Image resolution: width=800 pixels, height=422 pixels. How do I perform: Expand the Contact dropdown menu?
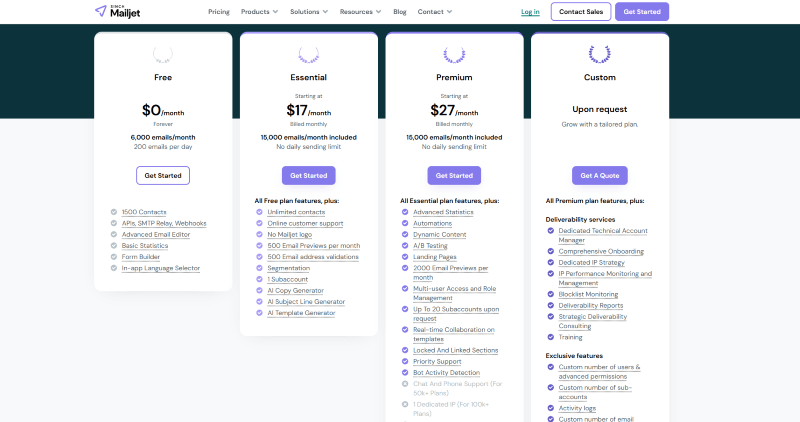(x=435, y=12)
